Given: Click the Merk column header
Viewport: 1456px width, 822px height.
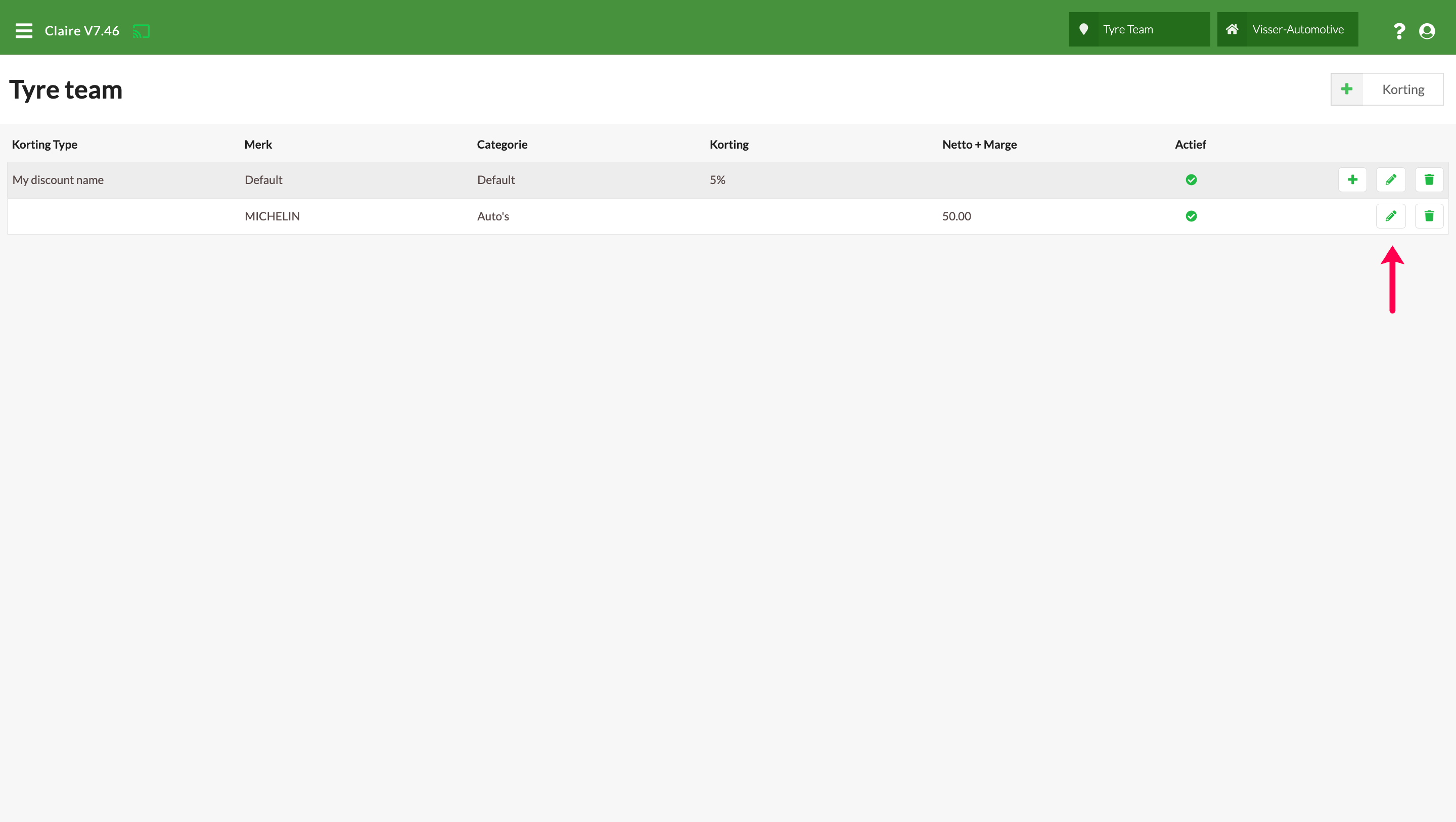Looking at the screenshot, I should point(258,145).
